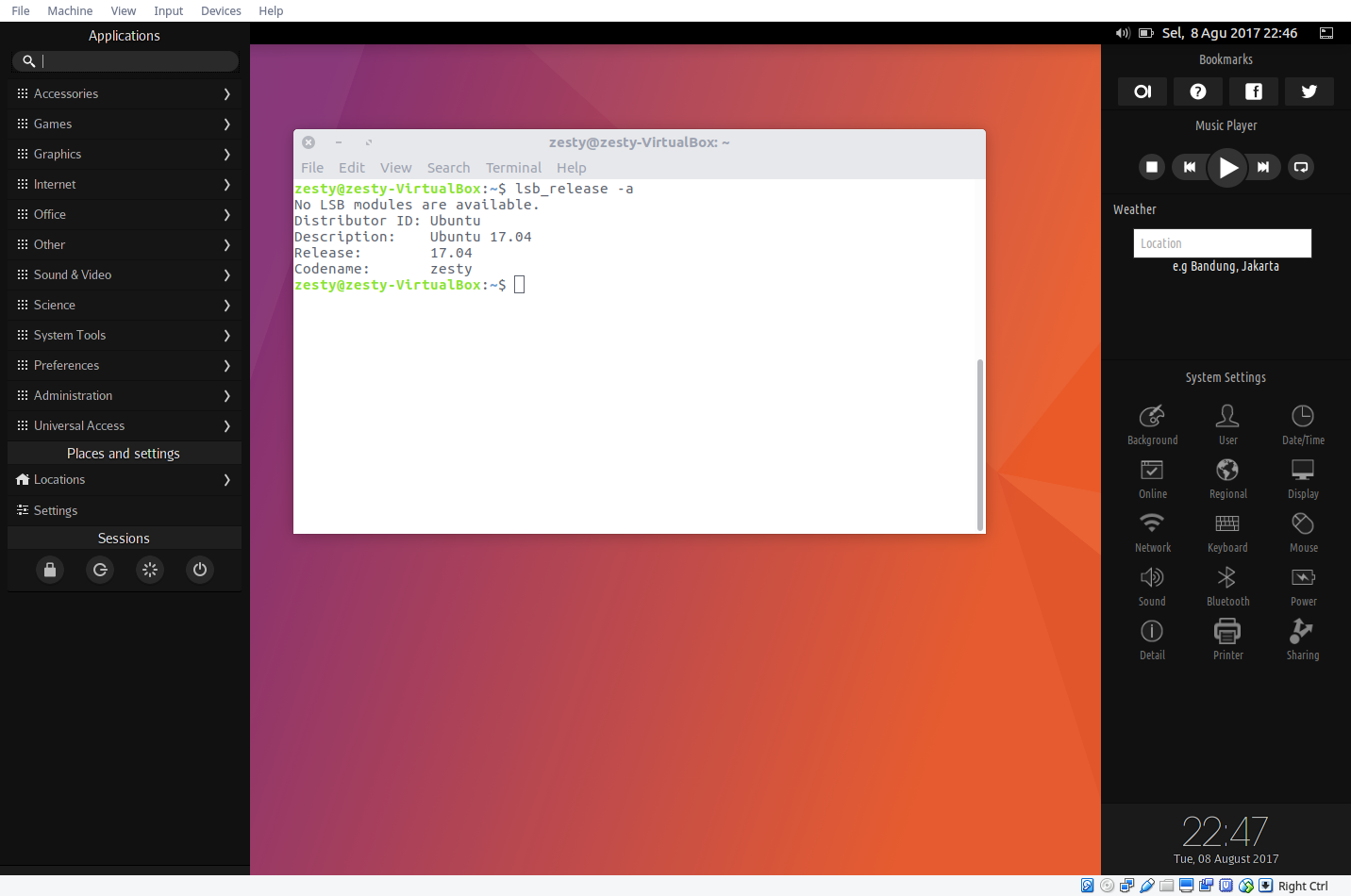Screen dimensions: 1351x896
Task: Click the volume speaker icon in top panel
Action: pos(1123,33)
